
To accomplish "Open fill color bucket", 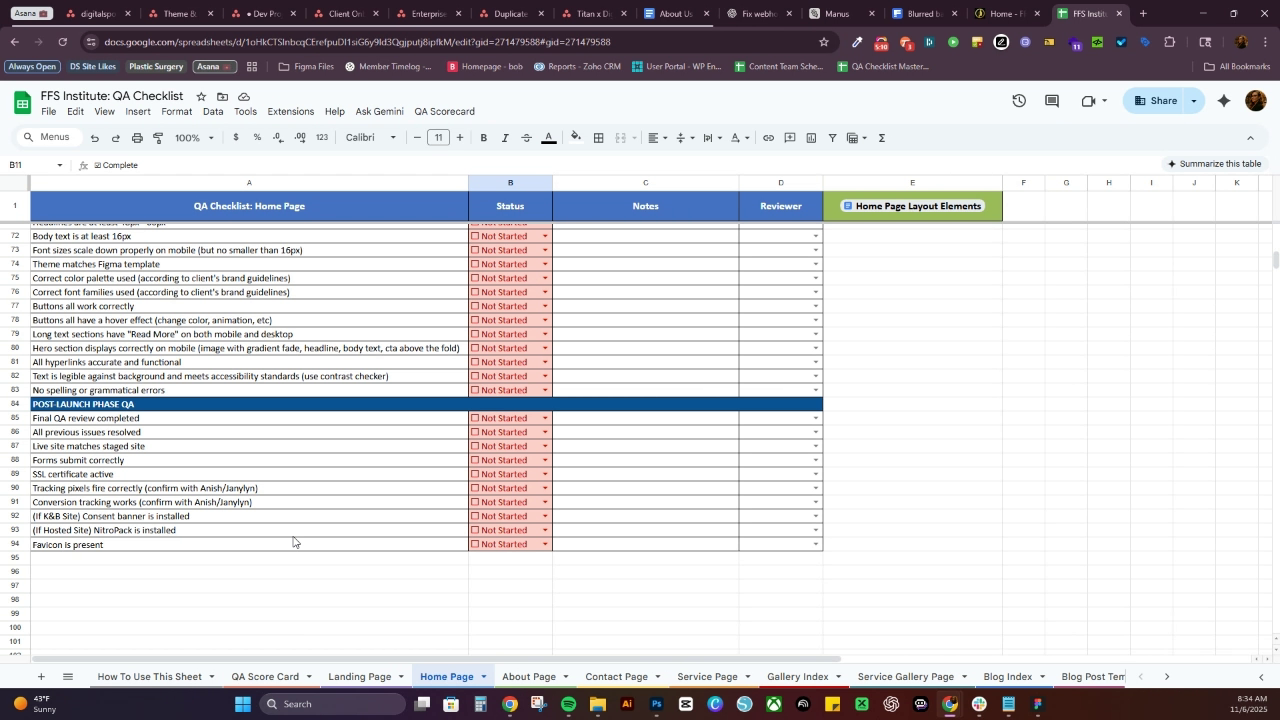I will (576, 138).
